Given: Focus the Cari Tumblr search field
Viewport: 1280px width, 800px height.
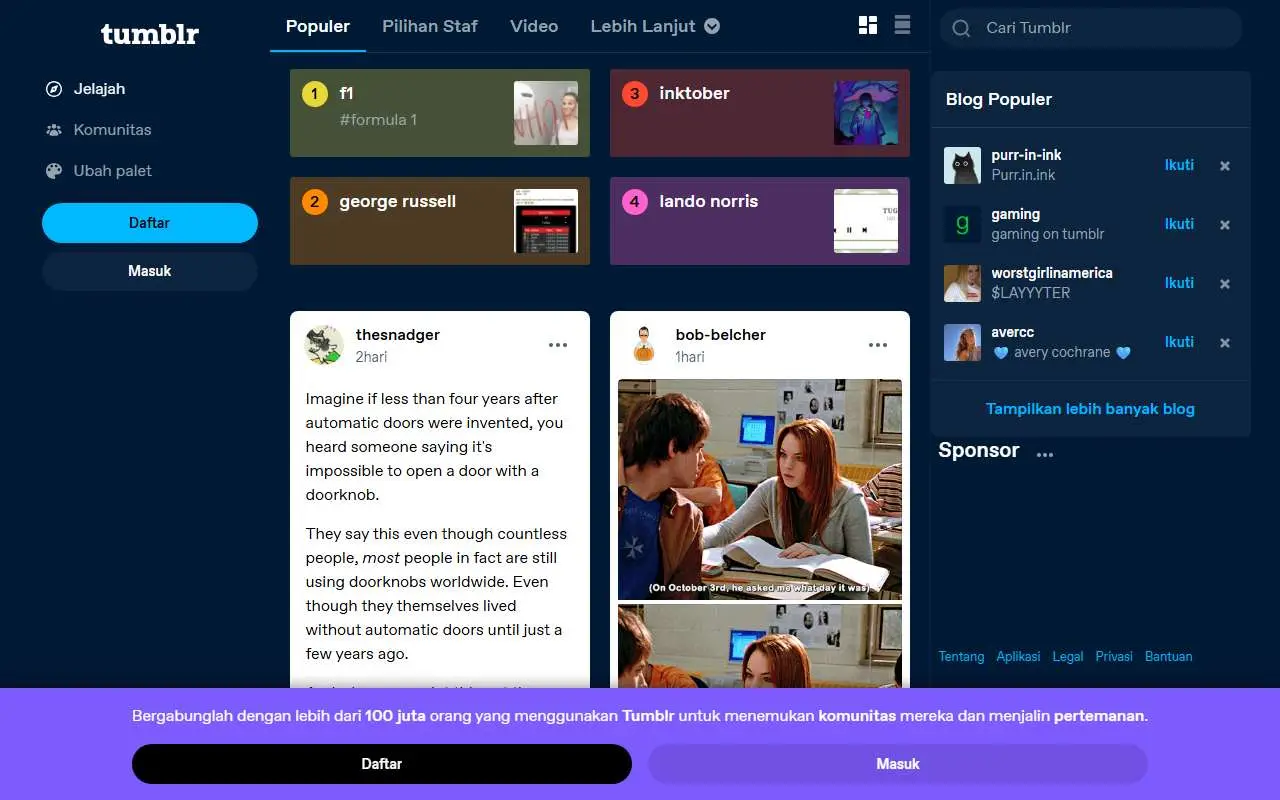Looking at the screenshot, I should pyautogui.click(x=1091, y=28).
